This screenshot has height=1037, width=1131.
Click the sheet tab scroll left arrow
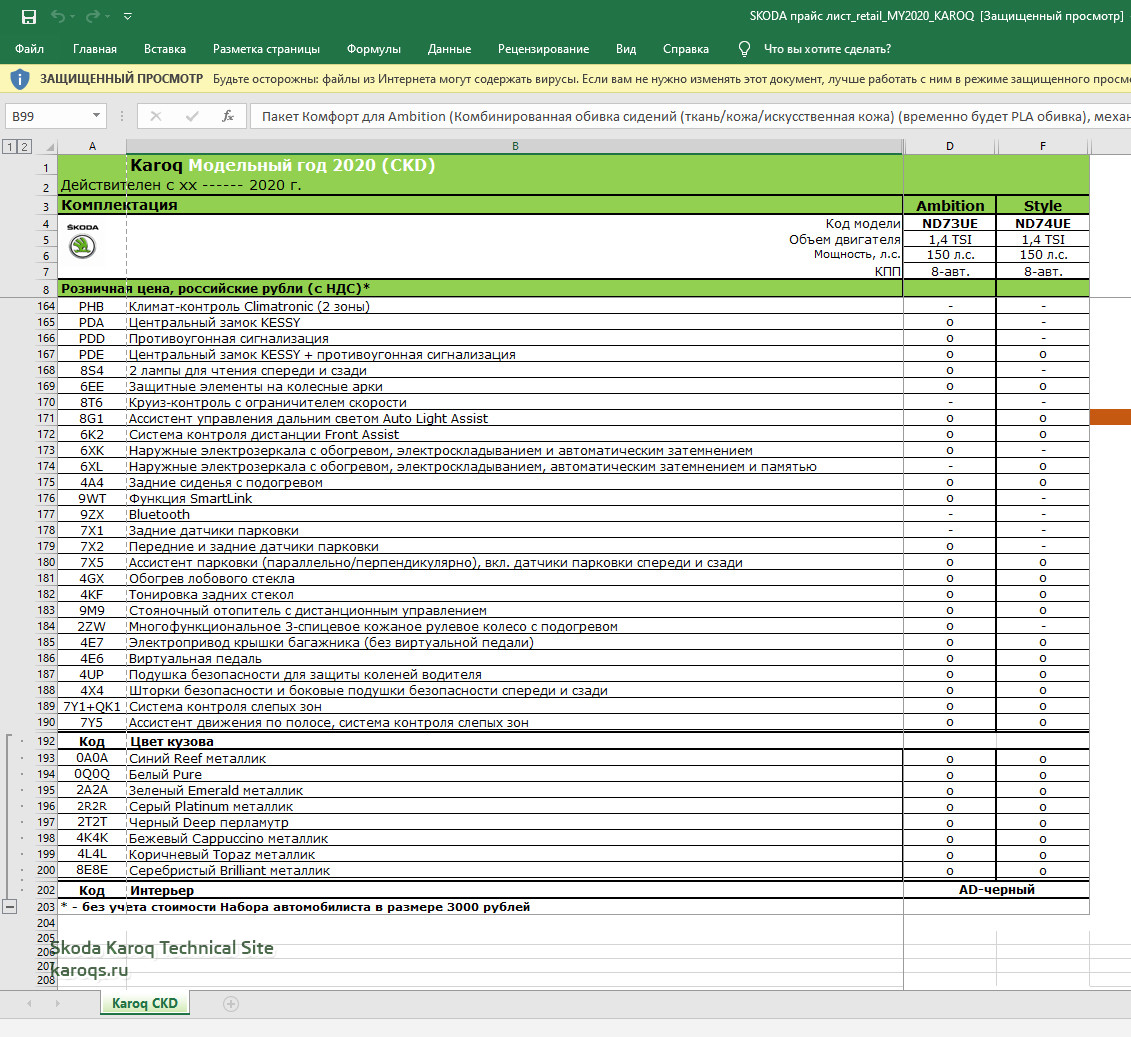tap(30, 1004)
